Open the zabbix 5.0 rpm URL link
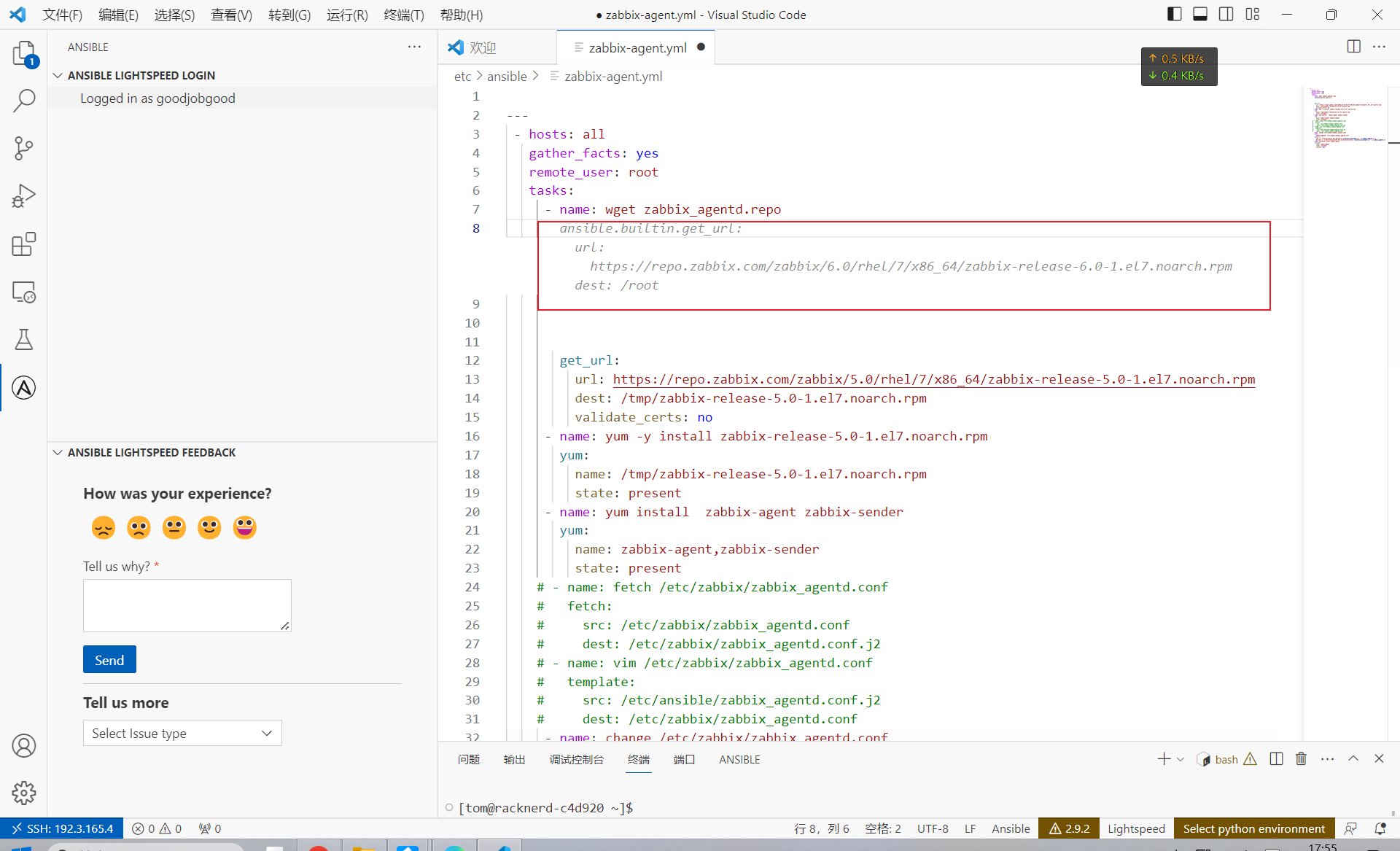 coord(934,379)
